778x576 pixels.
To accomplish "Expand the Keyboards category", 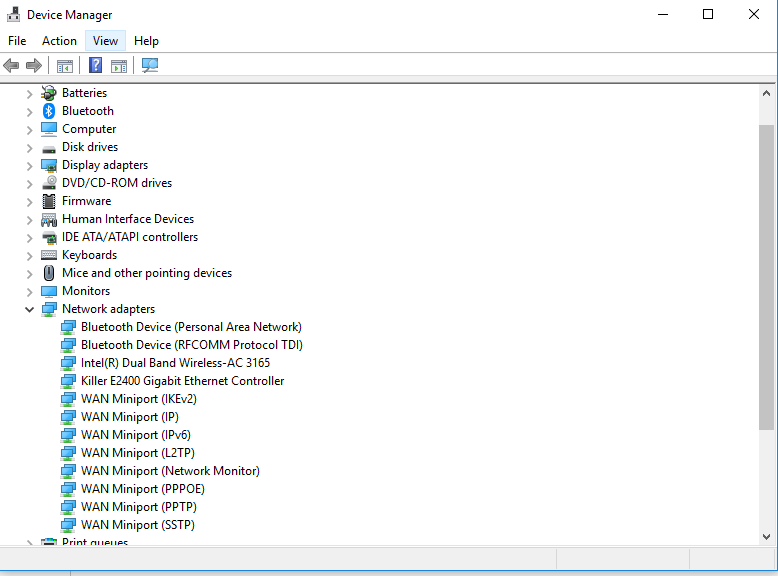I will tap(29, 256).
